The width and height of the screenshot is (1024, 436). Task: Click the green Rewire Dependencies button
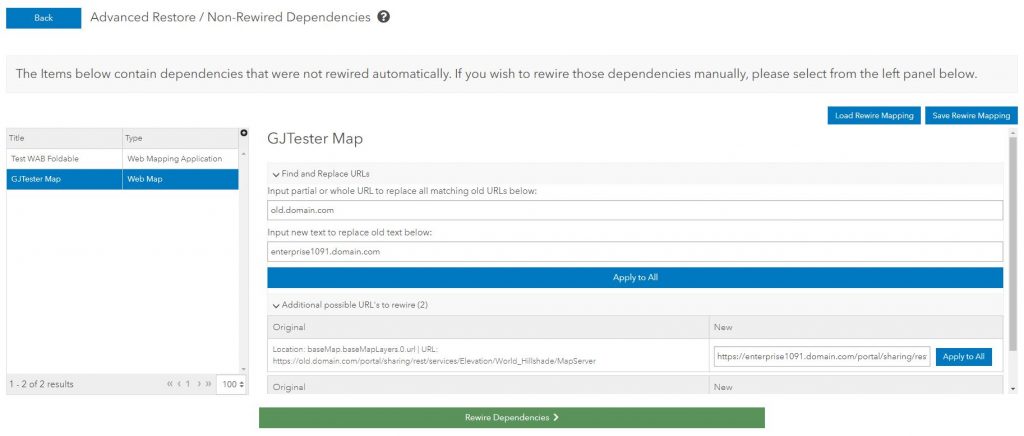pyautogui.click(x=511, y=417)
